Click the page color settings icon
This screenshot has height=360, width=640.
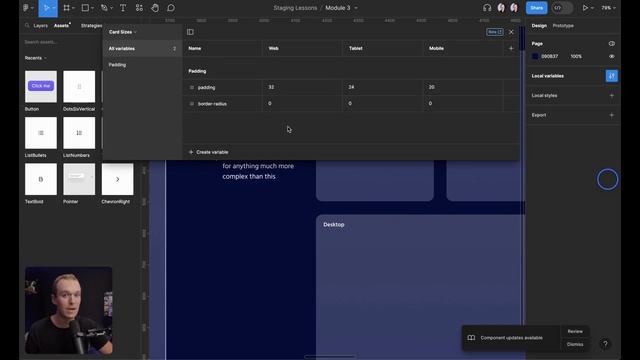coord(611,43)
